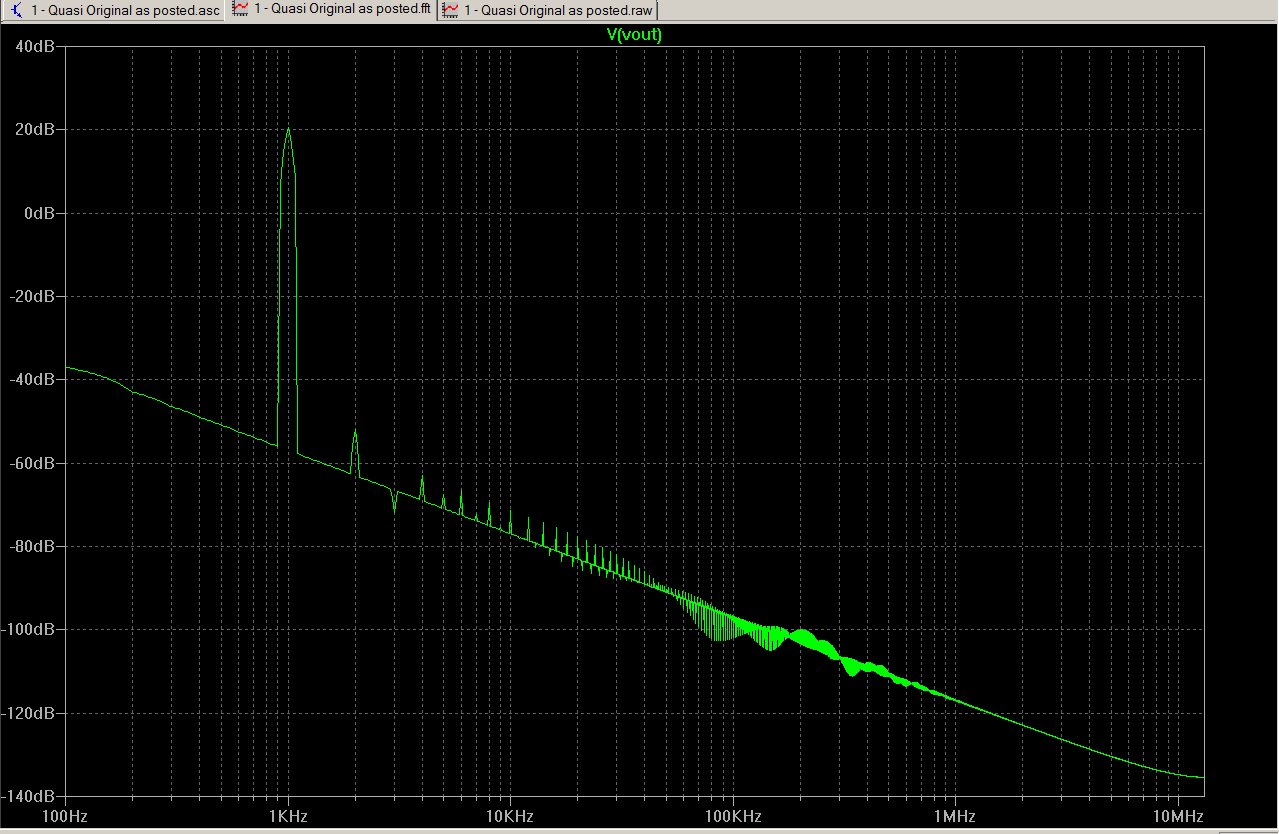Screen dimensions: 1279x834
Task: Click the -40dB axis label
Action: (32, 380)
